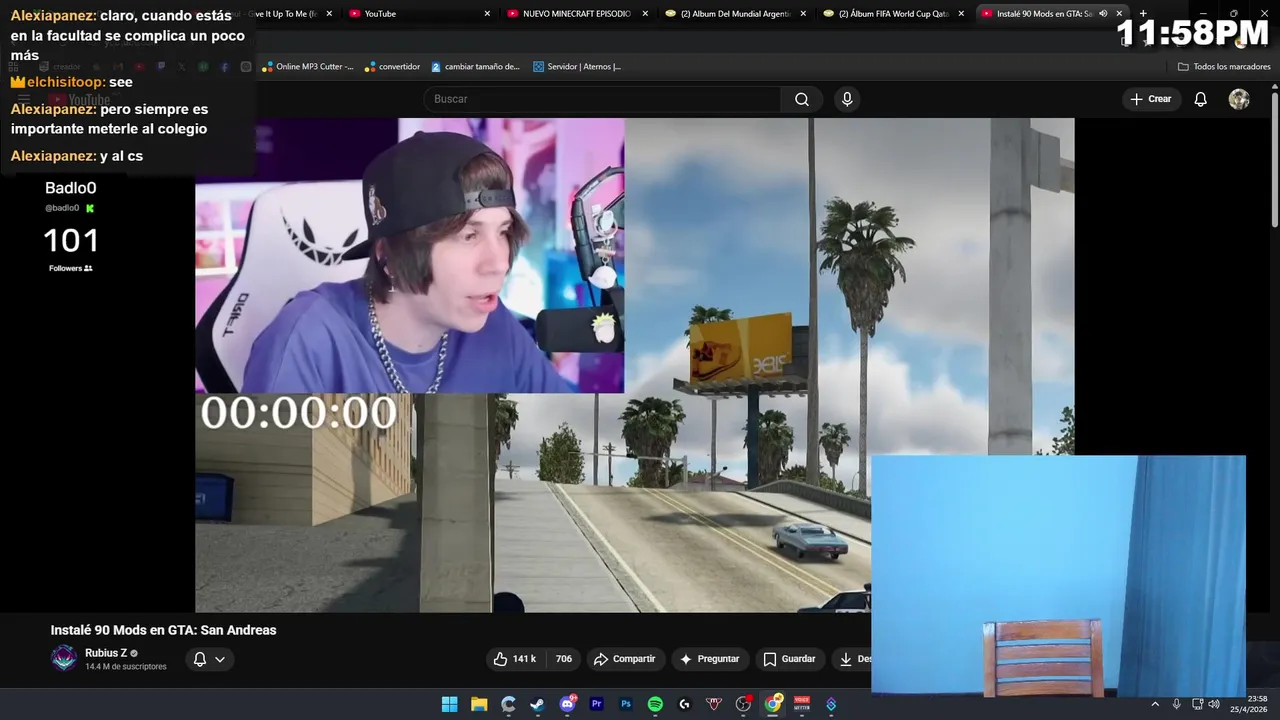The height and width of the screenshot is (720, 1280).
Task: Open network status icon in tray
Action: (x=1197, y=704)
